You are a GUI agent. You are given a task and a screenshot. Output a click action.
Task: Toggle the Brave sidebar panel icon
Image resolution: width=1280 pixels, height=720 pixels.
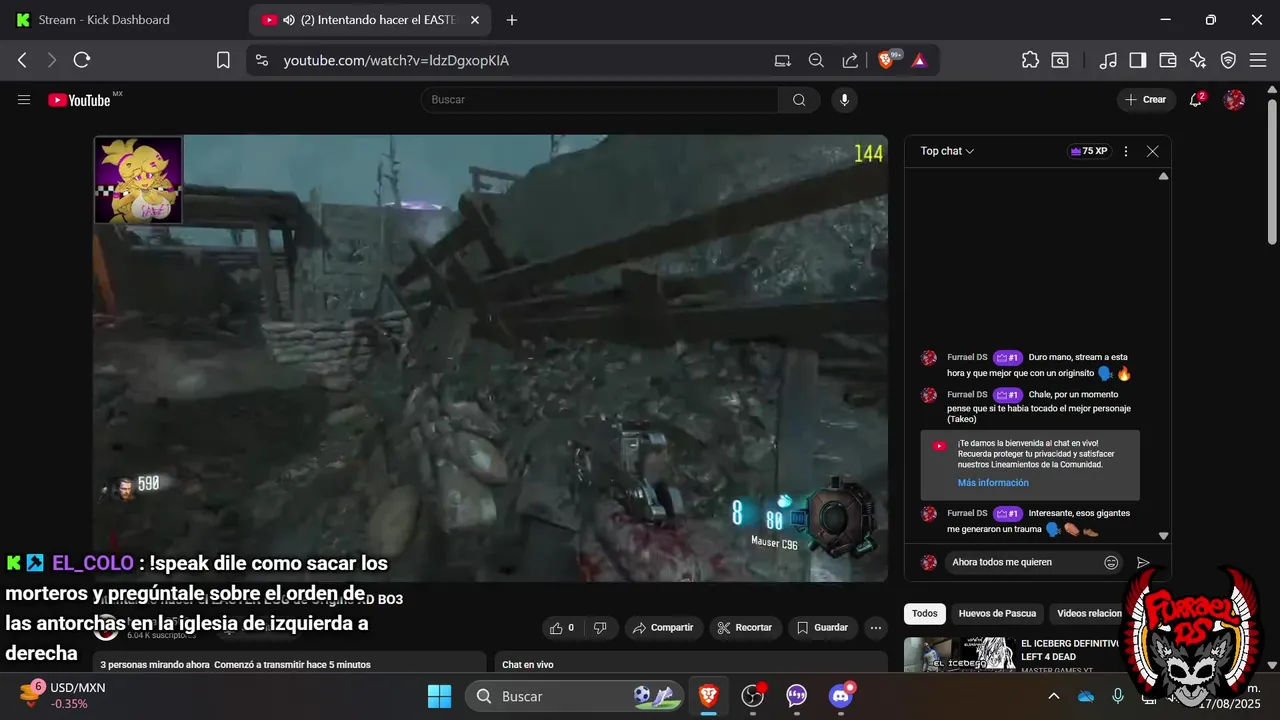[x=1137, y=60]
